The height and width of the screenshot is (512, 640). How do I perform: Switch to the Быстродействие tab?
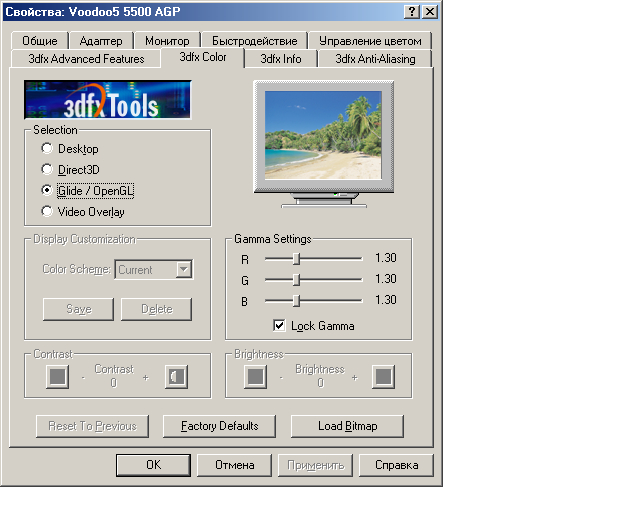point(254,41)
